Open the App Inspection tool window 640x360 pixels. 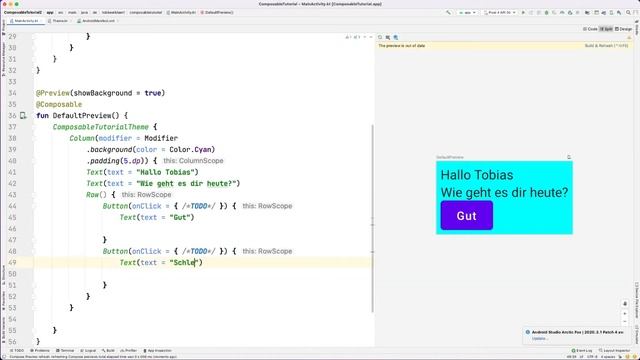tap(157, 351)
